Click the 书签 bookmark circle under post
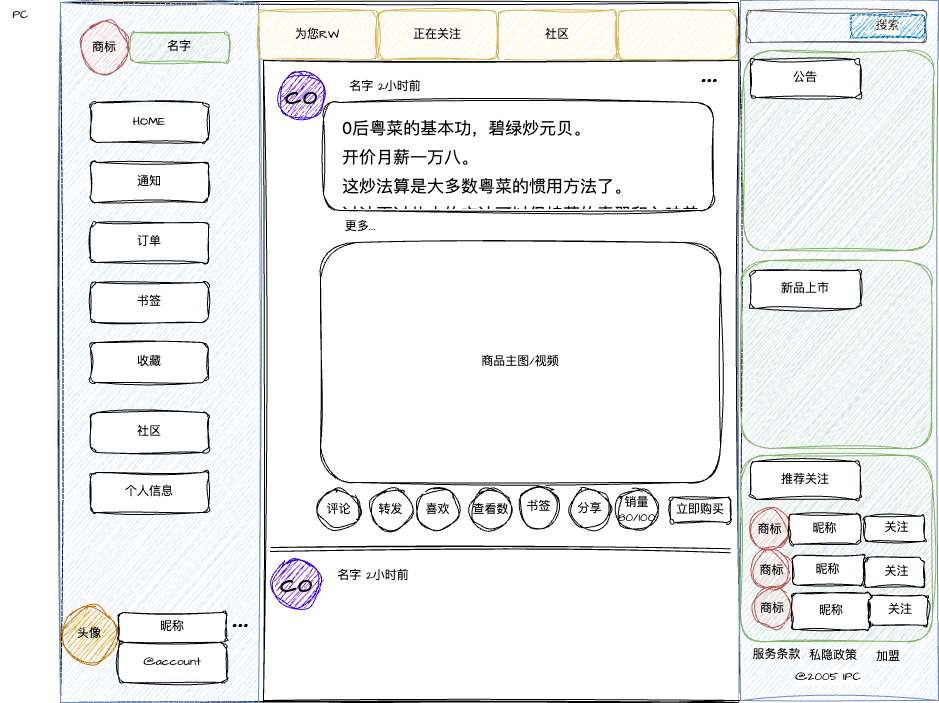 (539, 506)
